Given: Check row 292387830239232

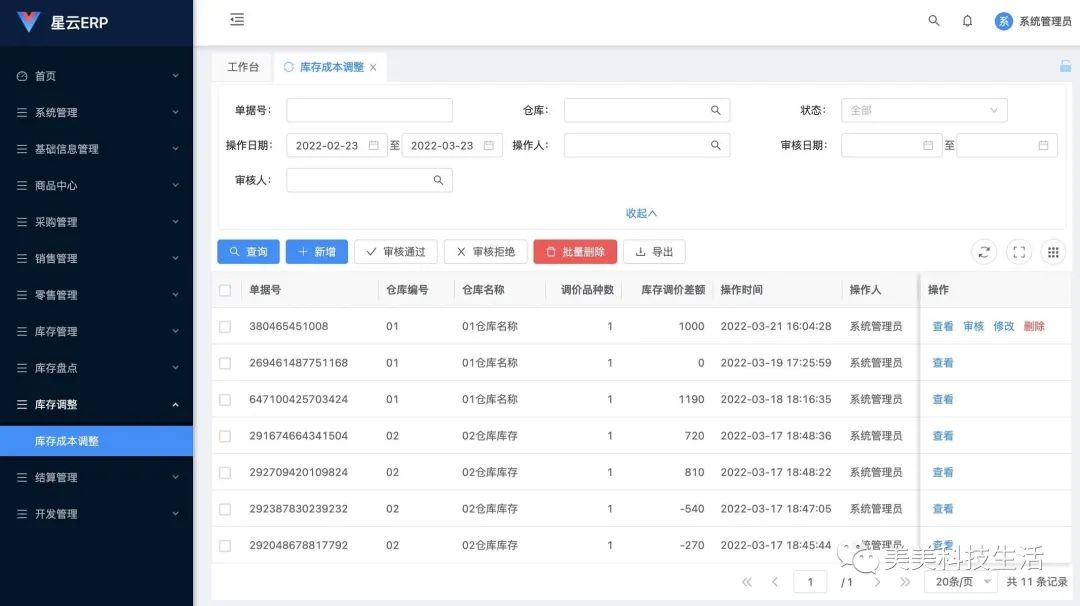Looking at the screenshot, I should [225, 509].
